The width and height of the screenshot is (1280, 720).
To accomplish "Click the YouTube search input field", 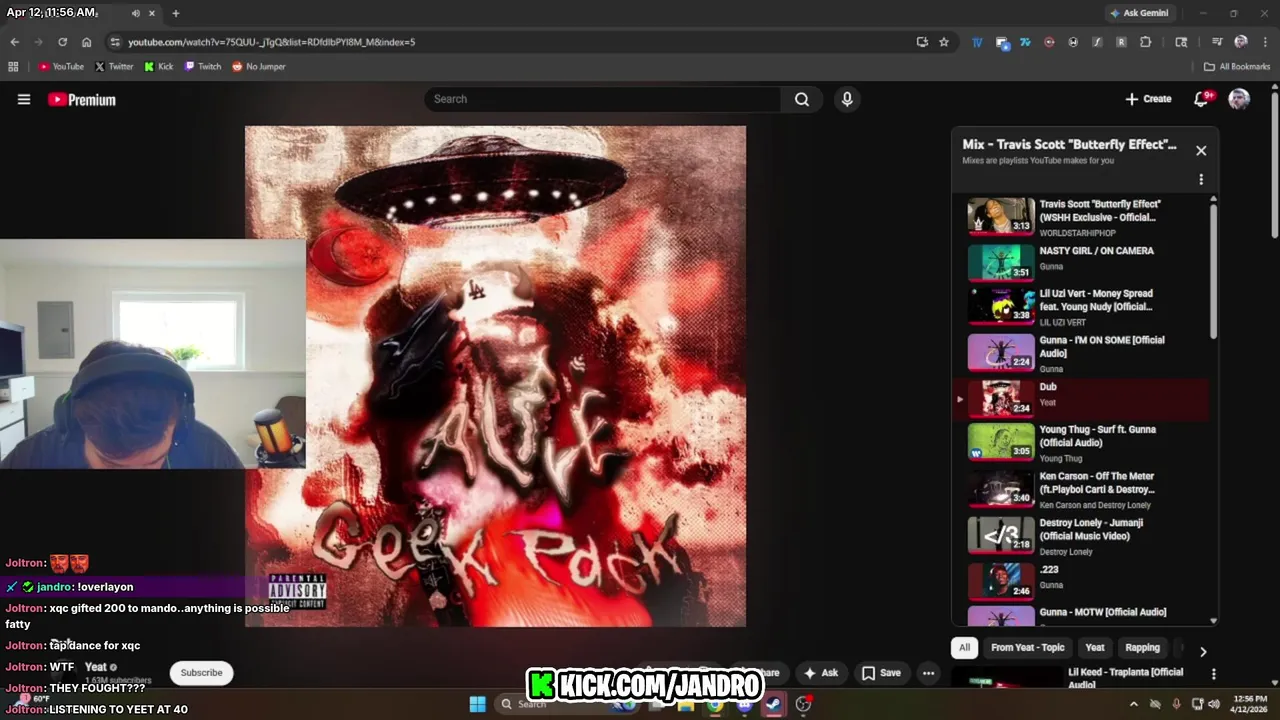I will tap(603, 99).
